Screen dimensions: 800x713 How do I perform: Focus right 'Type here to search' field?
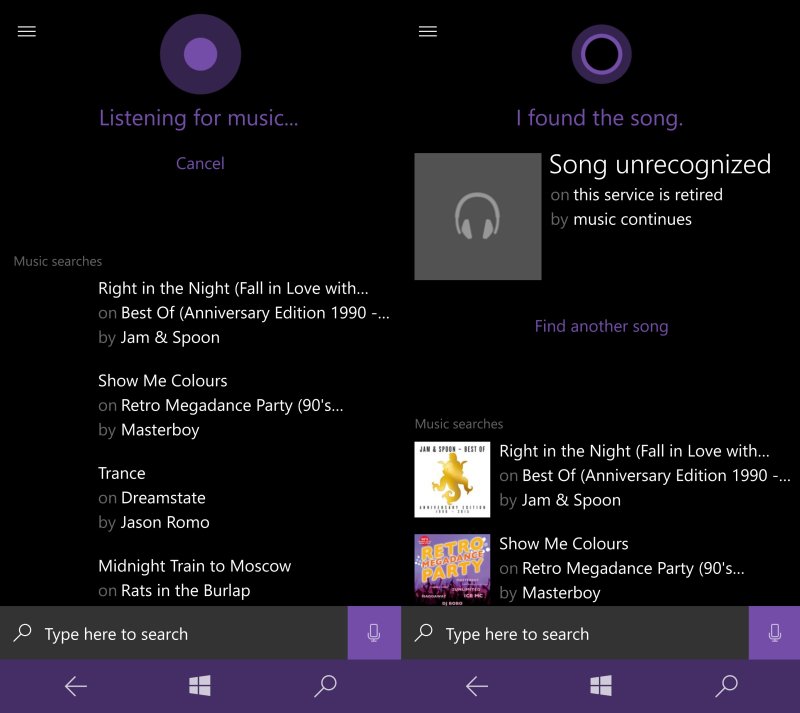(574, 633)
